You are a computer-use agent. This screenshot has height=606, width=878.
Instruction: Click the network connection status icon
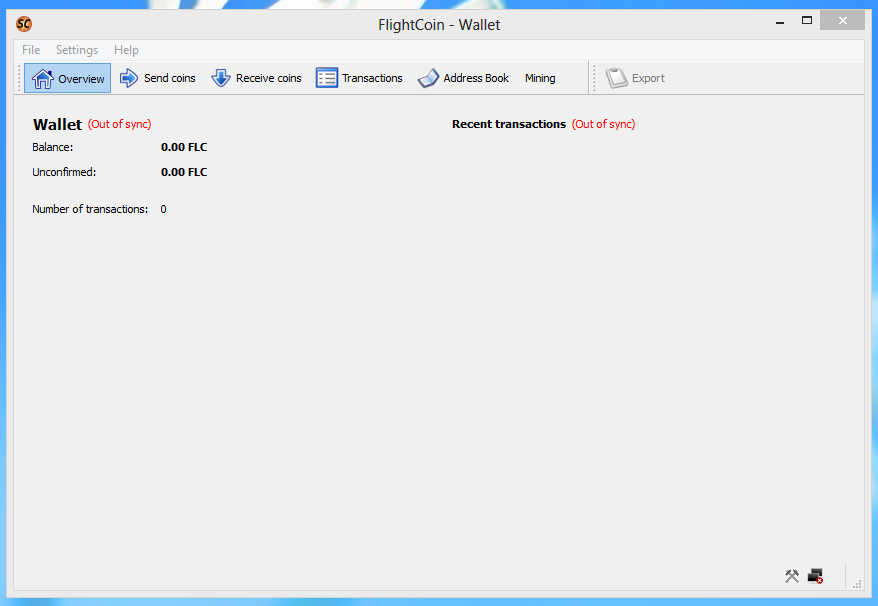tap(815, 576)
